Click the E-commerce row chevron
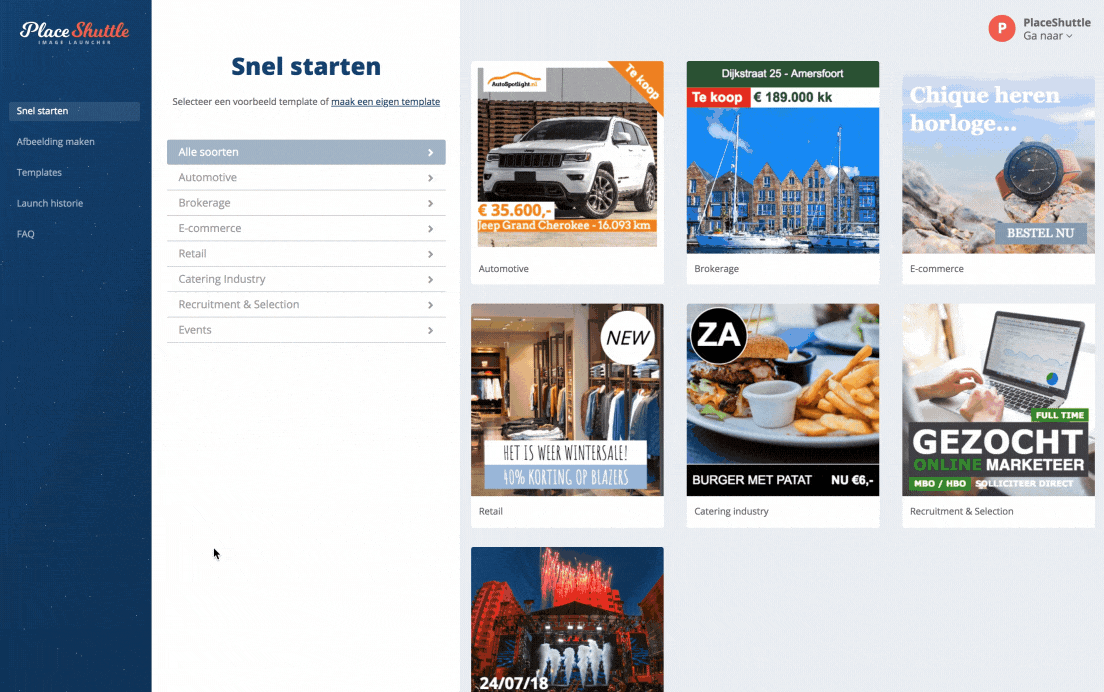The height and width of the screenshot is (692, 1104). click(430, 229)
